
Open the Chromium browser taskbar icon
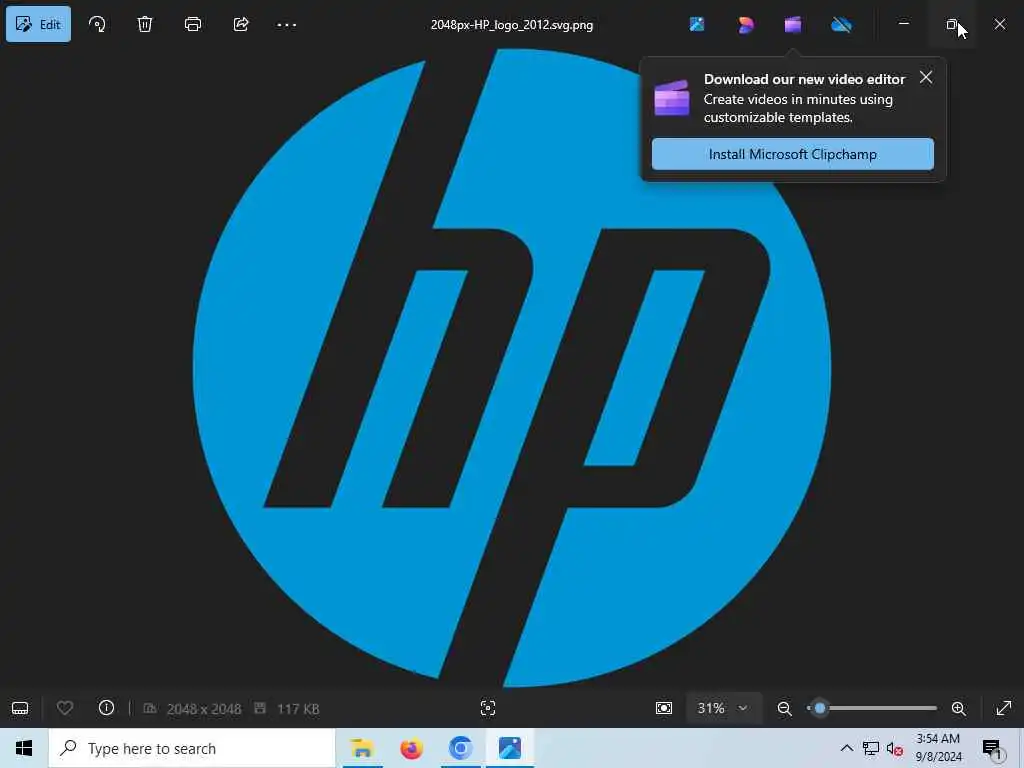point(460,748)
